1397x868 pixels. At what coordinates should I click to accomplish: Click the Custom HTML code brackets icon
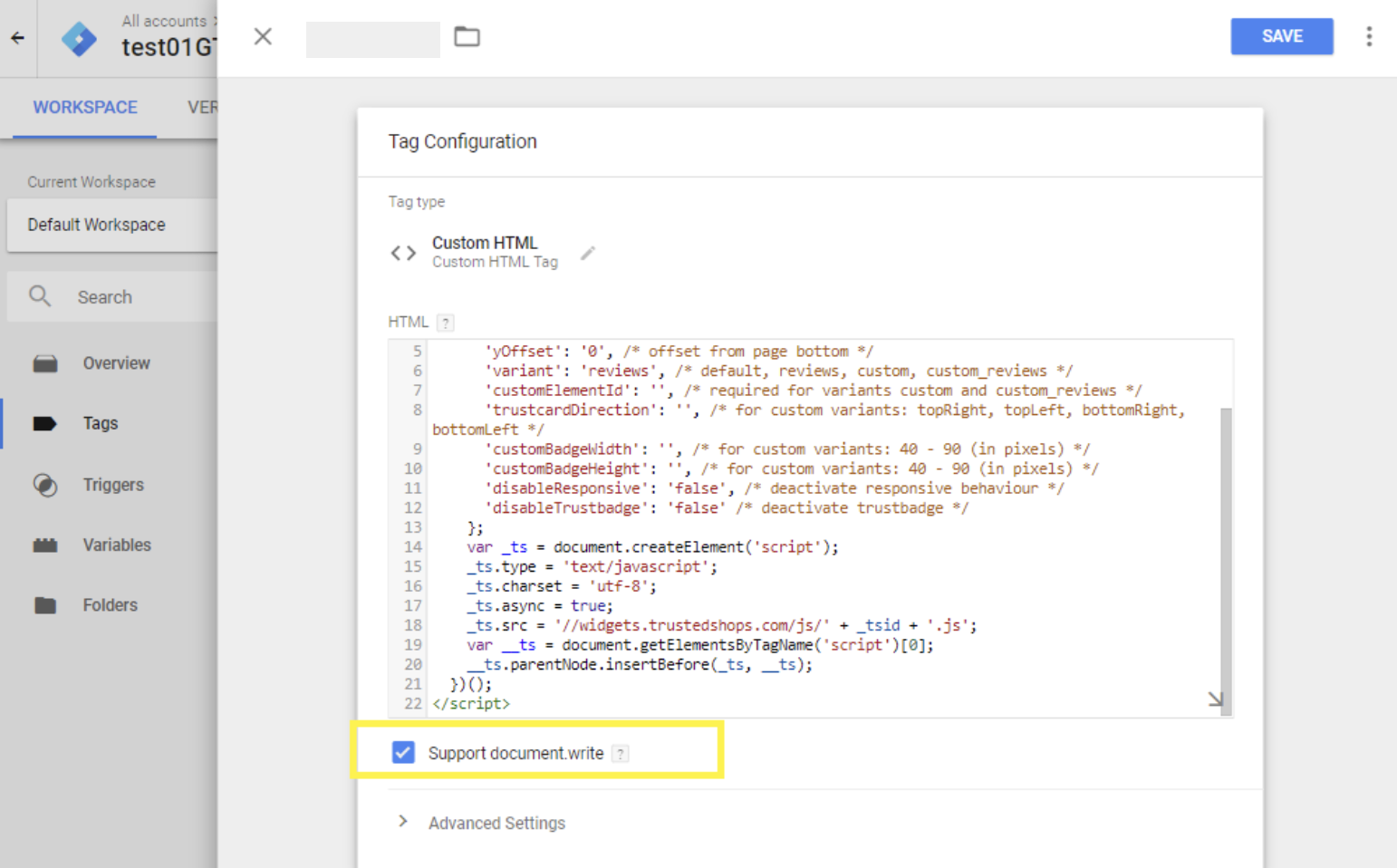(x=403, y=253)
